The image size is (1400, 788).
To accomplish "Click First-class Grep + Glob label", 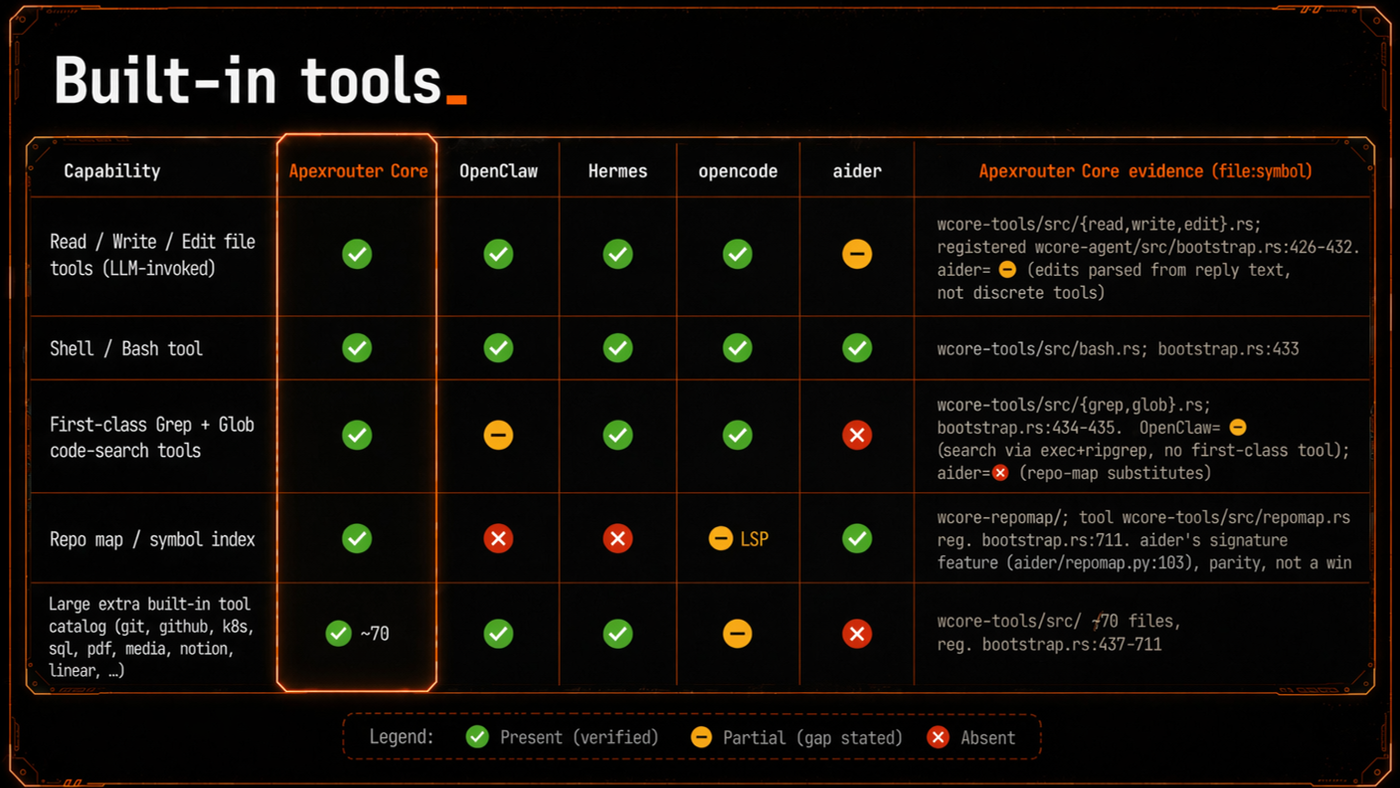I will 152,437.
